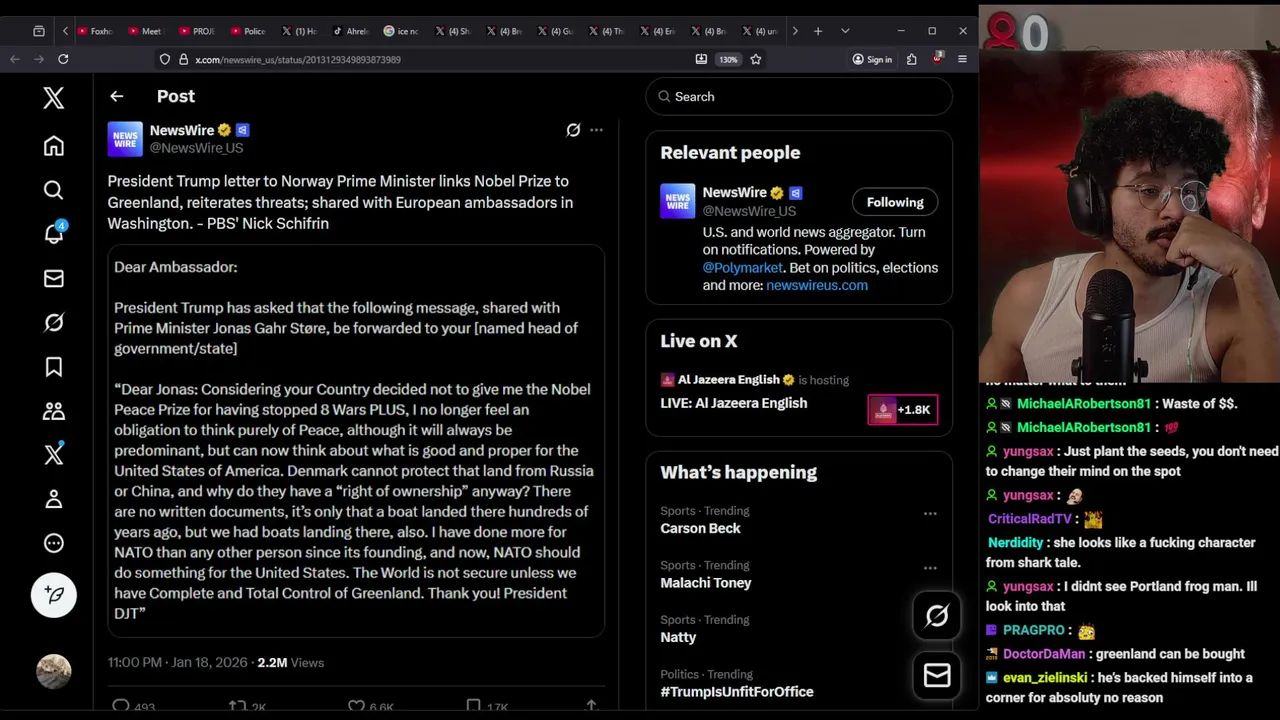Open more options for Carson Beck trend
The width and height of the screenshot is (1280, 720).
coord(930,514)
